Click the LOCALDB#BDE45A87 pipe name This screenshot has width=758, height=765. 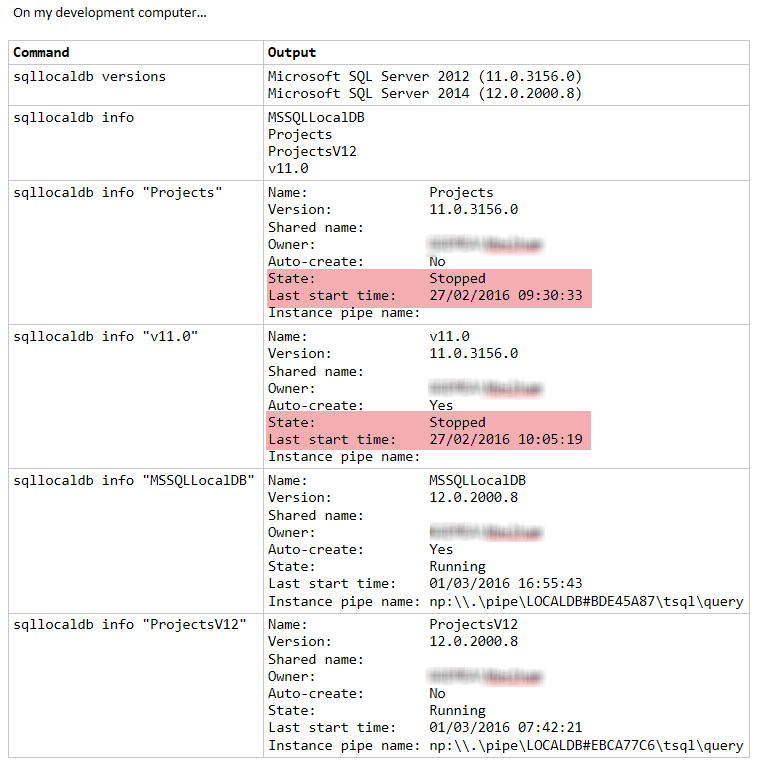[586, 602]
